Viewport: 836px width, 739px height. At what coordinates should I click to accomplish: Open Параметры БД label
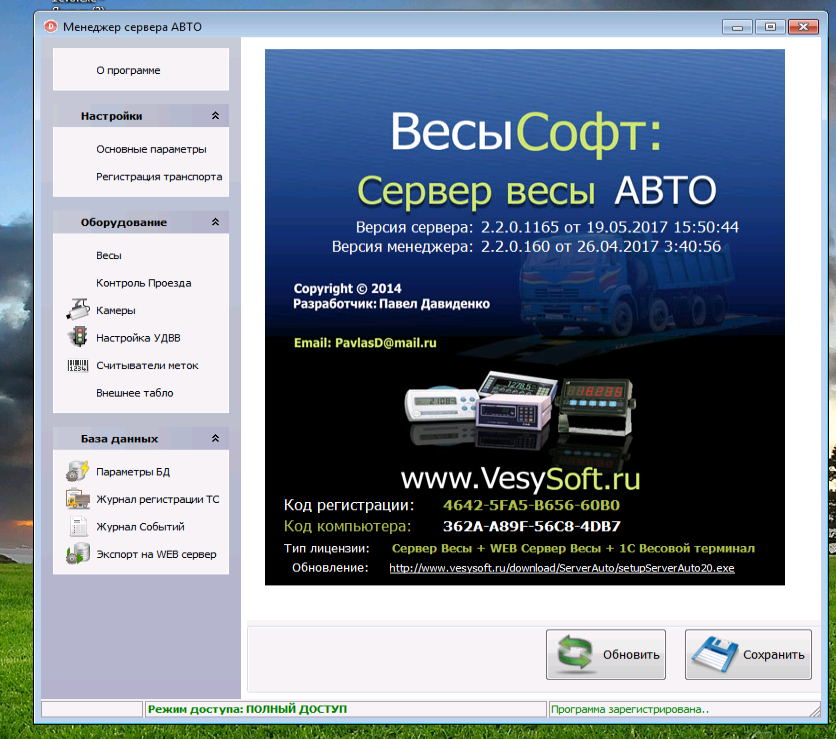click(133, 472)
